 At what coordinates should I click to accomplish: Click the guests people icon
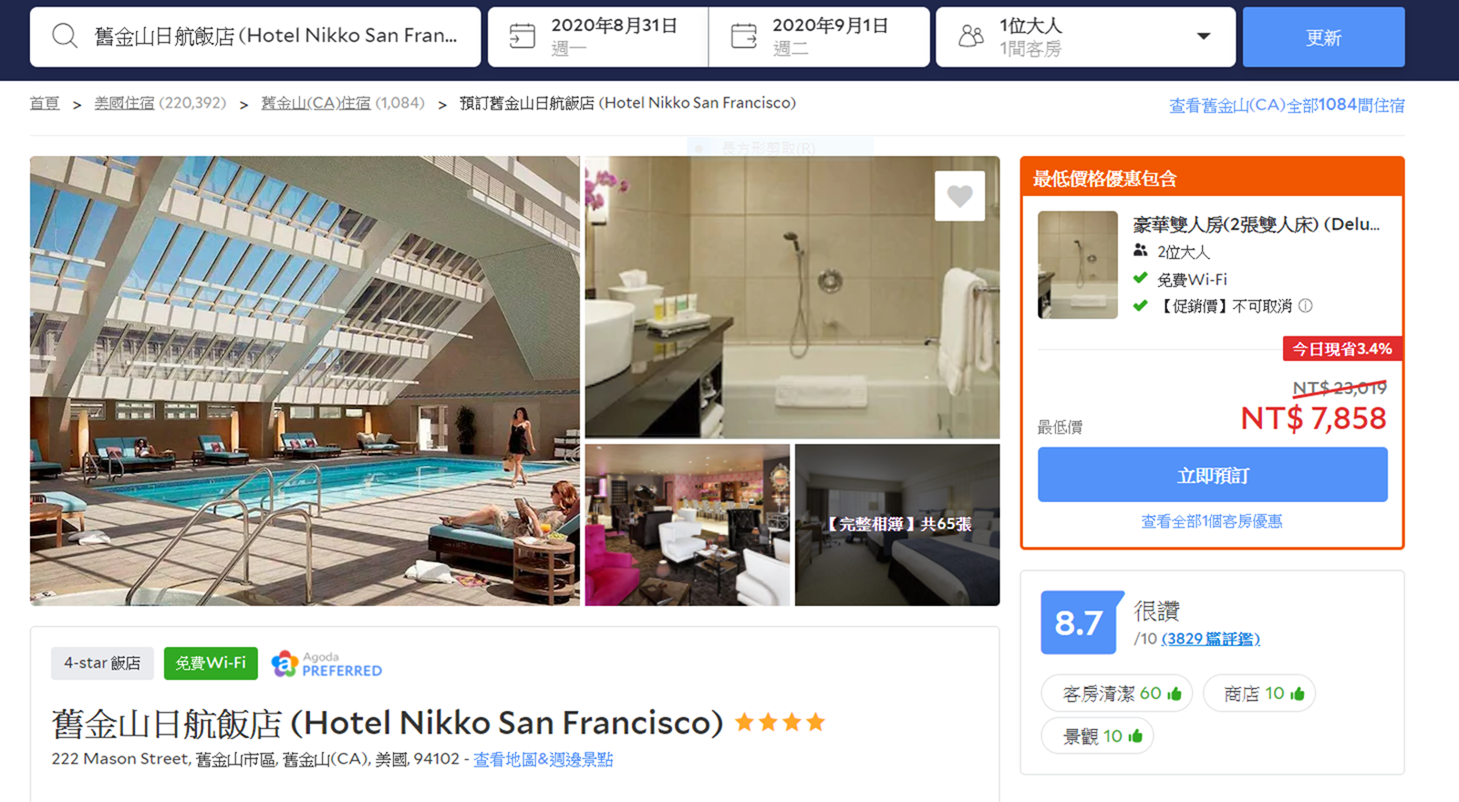pos(970,37)
